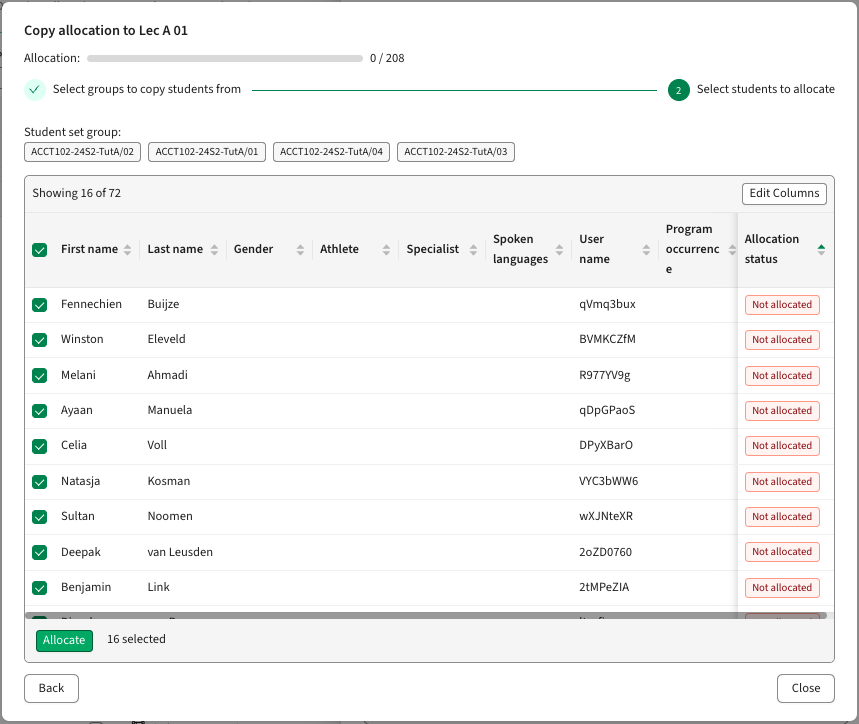Uncheck Melani Ahmadi row checkbox
Viewport: 859px width, 724px height.
click(x=39, y=375)
